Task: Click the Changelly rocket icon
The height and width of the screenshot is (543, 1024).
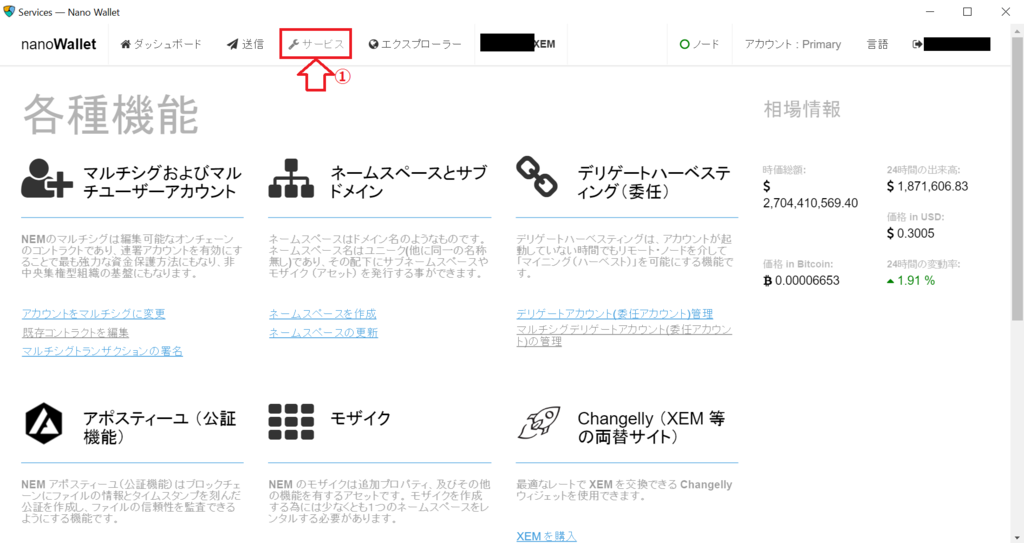Action: tap(539, 423)
